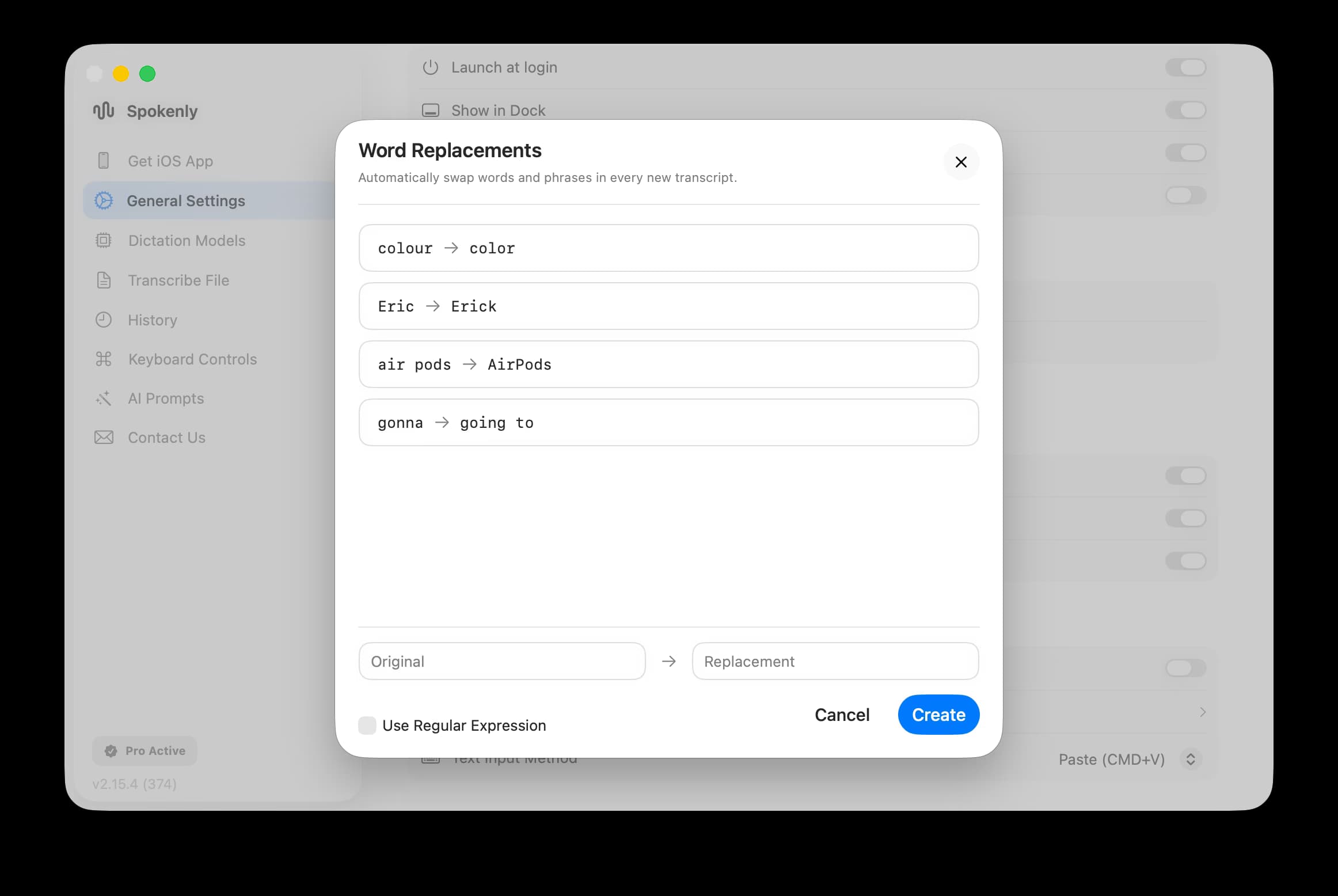1338x896 pixels.
Task: Disable Show in Dock
Action: click(1185, 110)
